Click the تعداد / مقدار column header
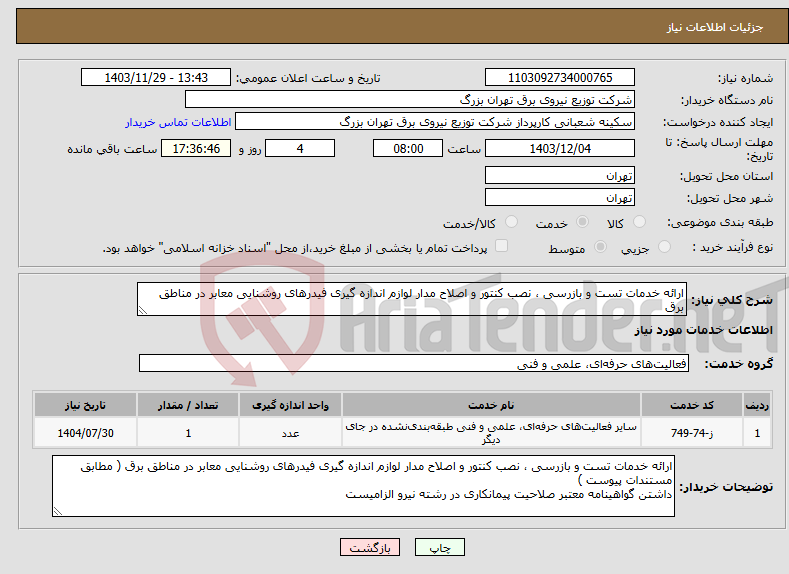Screen dimensions: 789x574 pyautogui.click(x=188, y=405)
